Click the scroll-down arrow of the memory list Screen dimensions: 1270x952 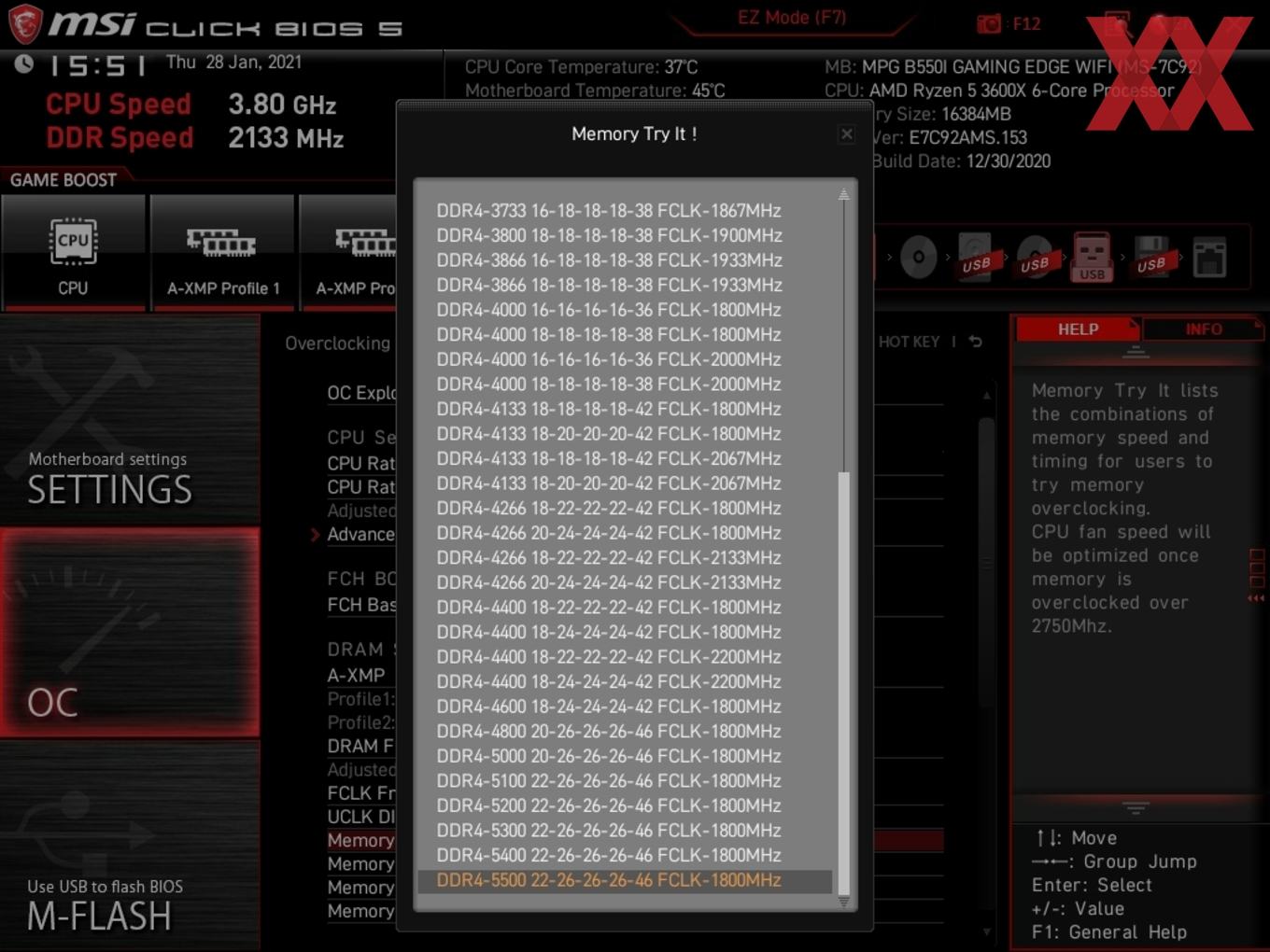(x=843, y=902)
